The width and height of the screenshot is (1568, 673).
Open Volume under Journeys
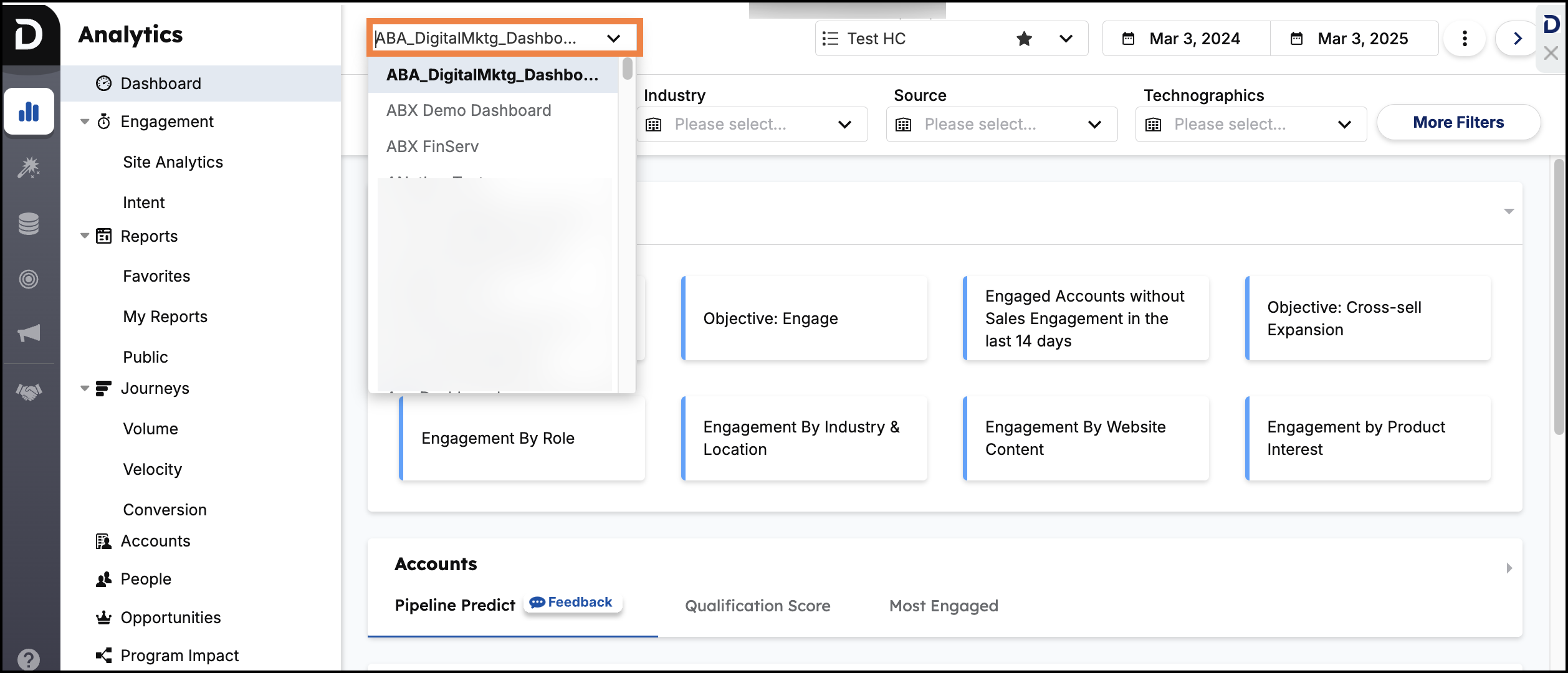pos(150,429)
